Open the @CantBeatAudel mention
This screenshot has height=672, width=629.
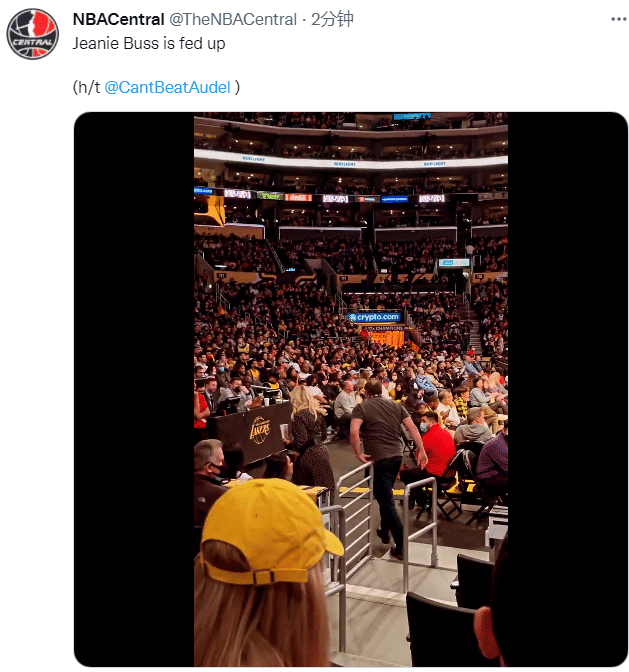[x=167, y=87]
